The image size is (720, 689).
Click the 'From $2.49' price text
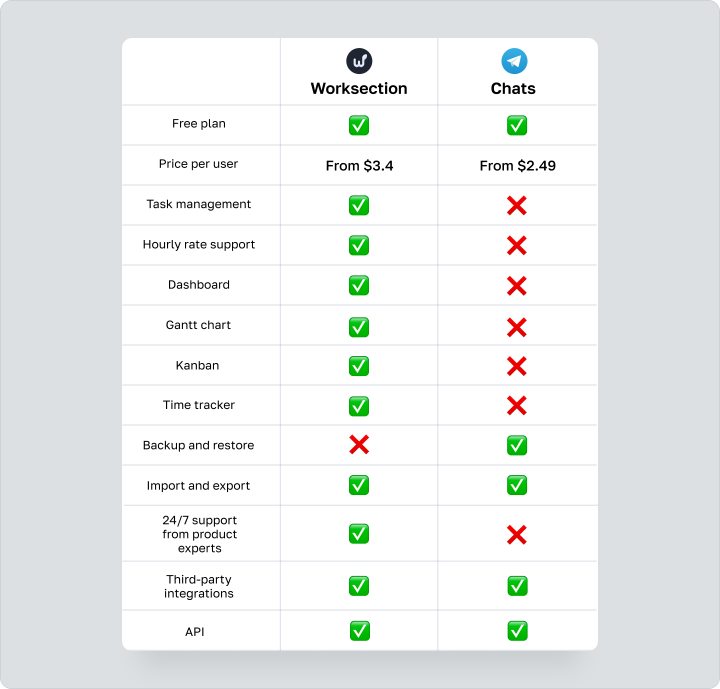coord(517,165)
